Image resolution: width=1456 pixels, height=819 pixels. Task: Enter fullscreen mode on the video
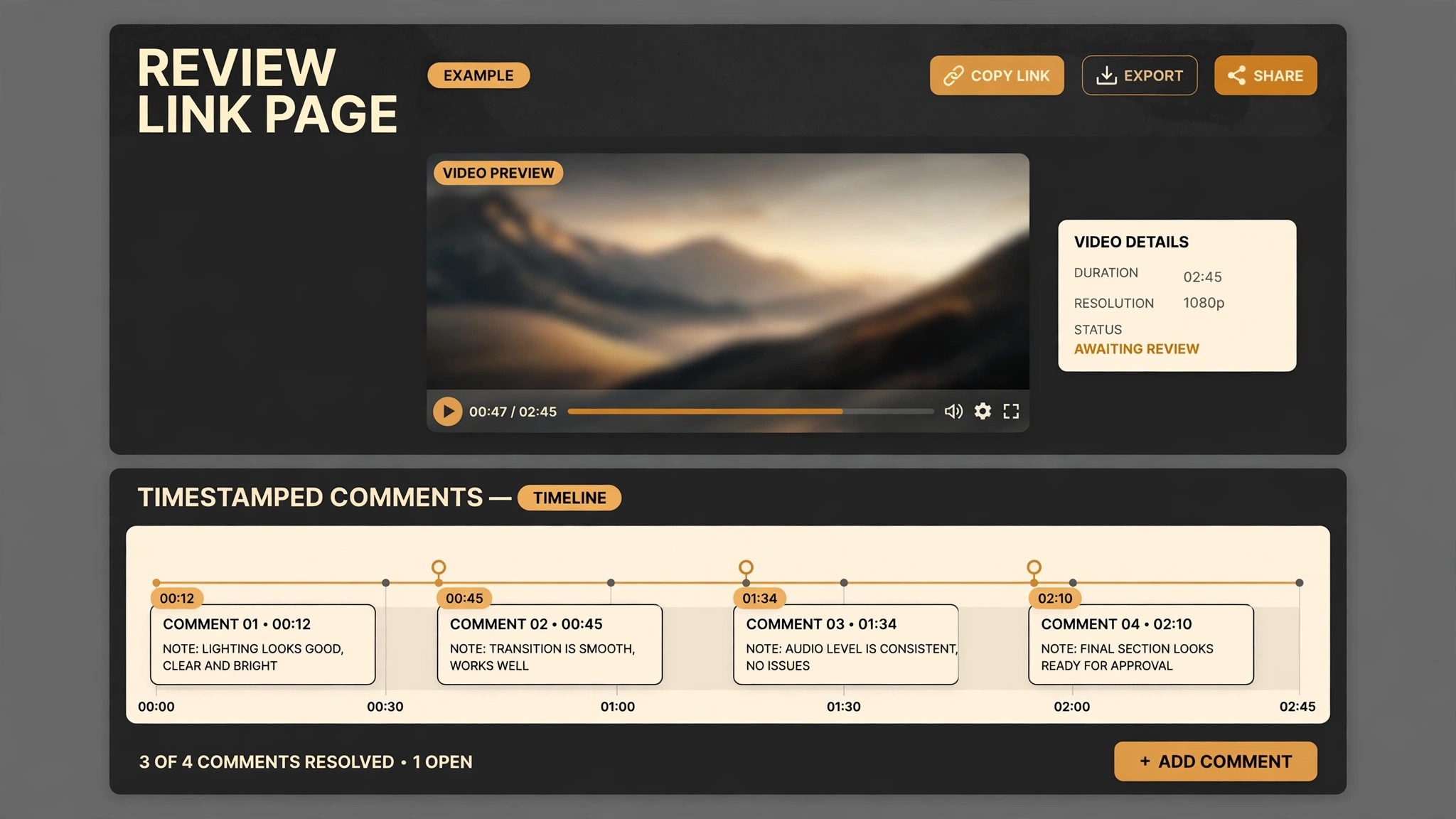tap(1011, 411)
